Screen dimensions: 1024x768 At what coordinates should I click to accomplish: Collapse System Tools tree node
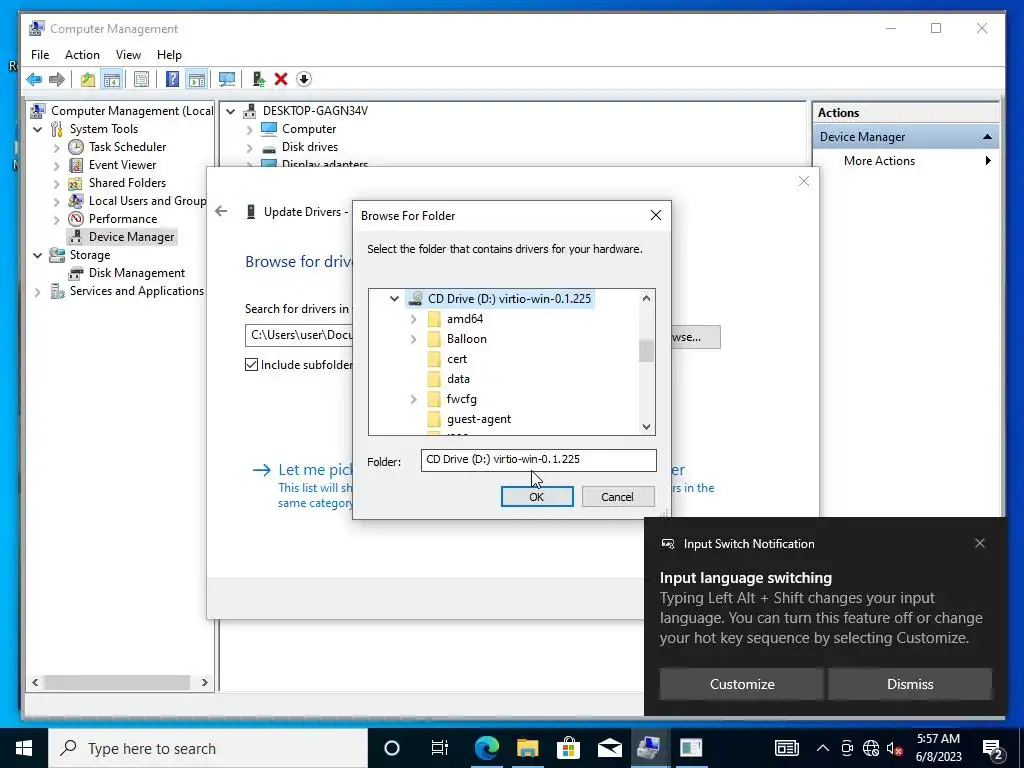tap(38, 129)
